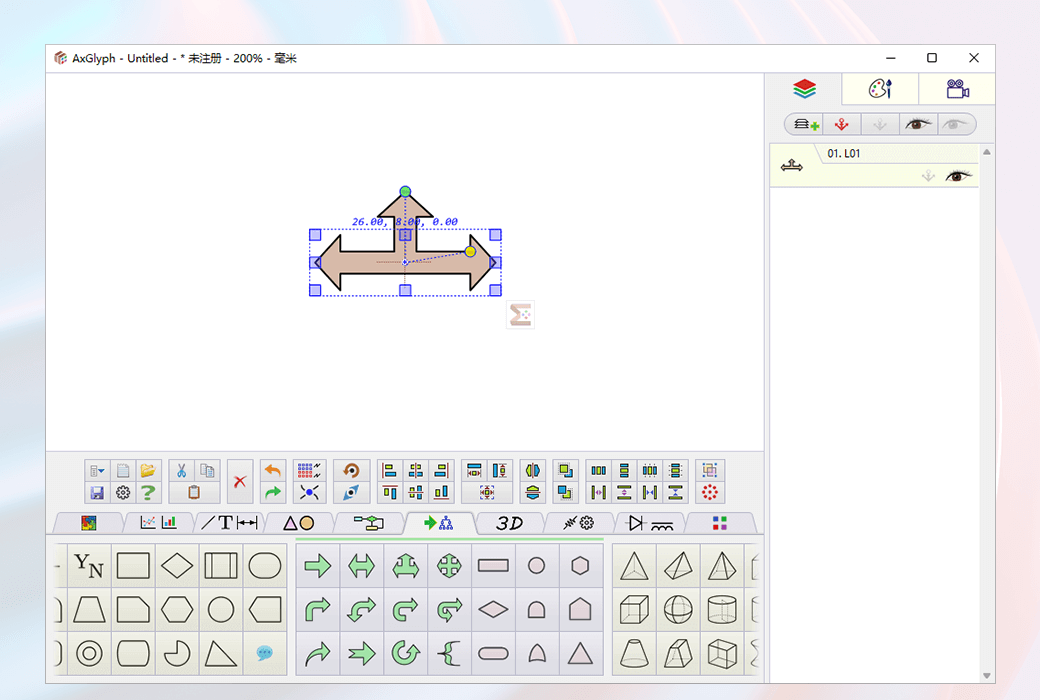
Task: Select the speech bubble shape
Action: 265,654
